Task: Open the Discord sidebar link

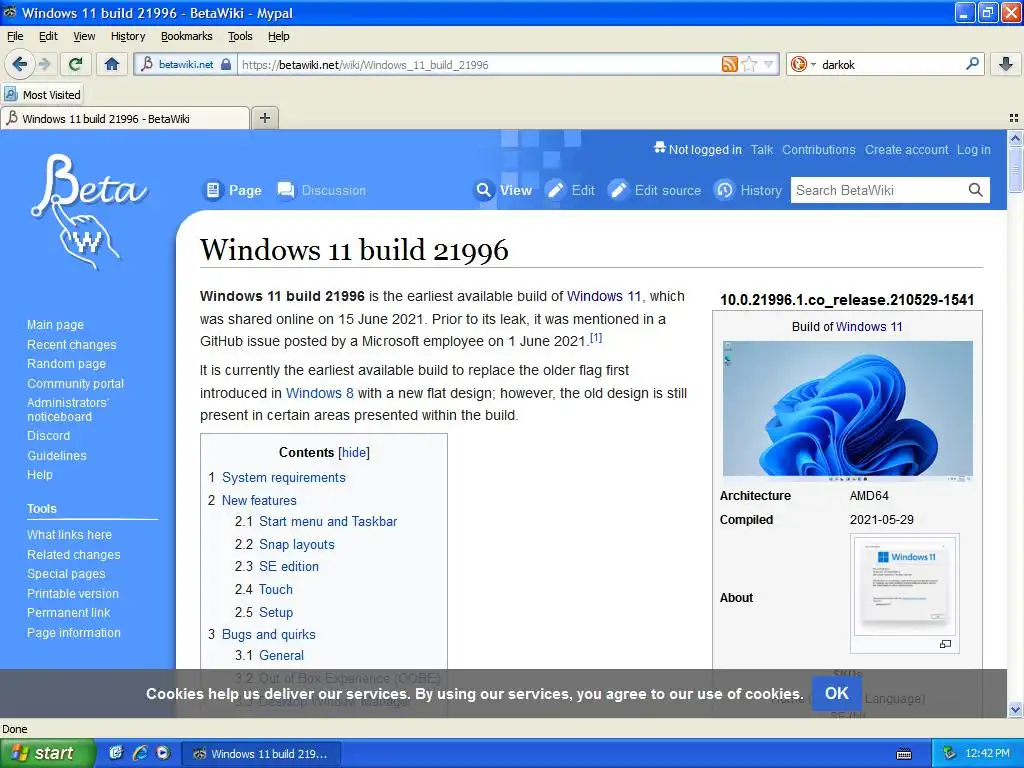Action: point(48,436)
